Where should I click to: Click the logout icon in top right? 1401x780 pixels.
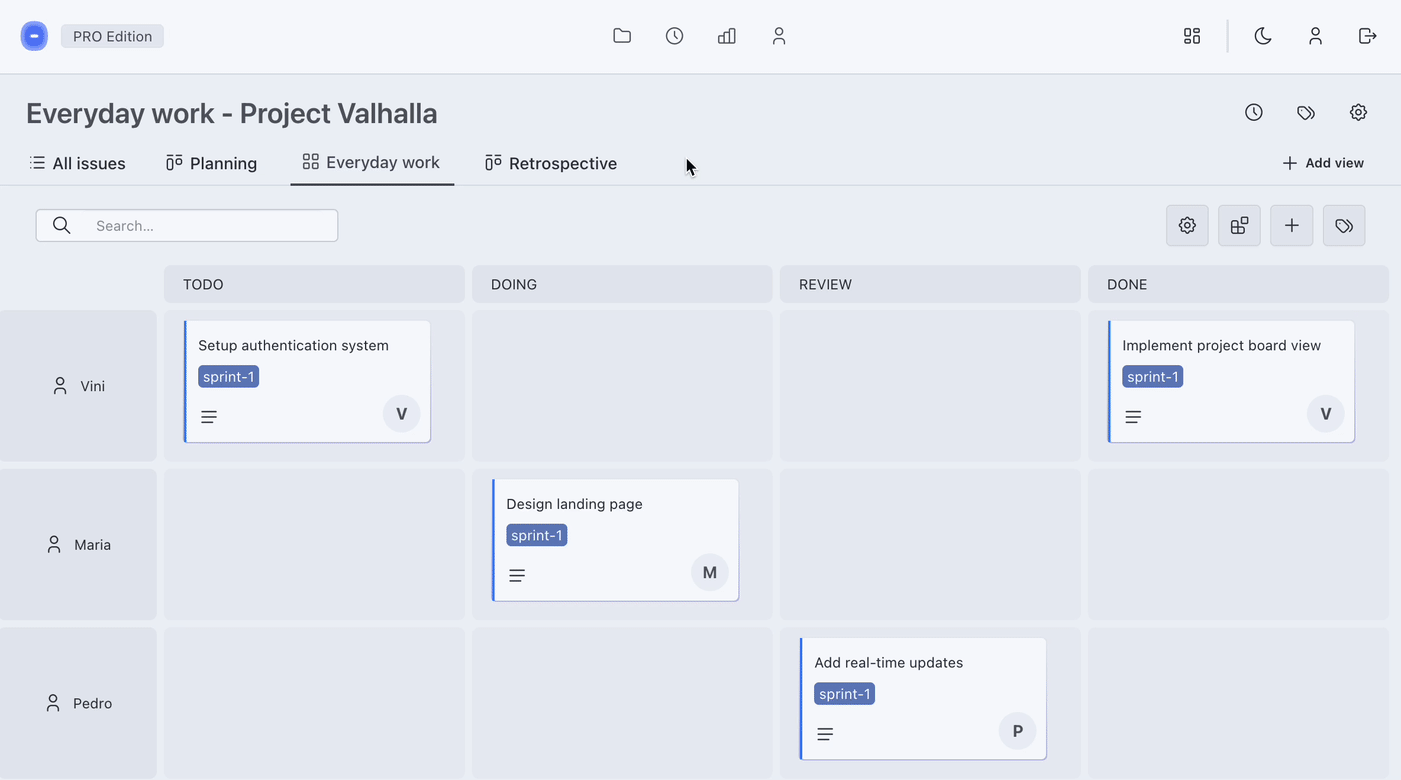(x=1367, y=36)
